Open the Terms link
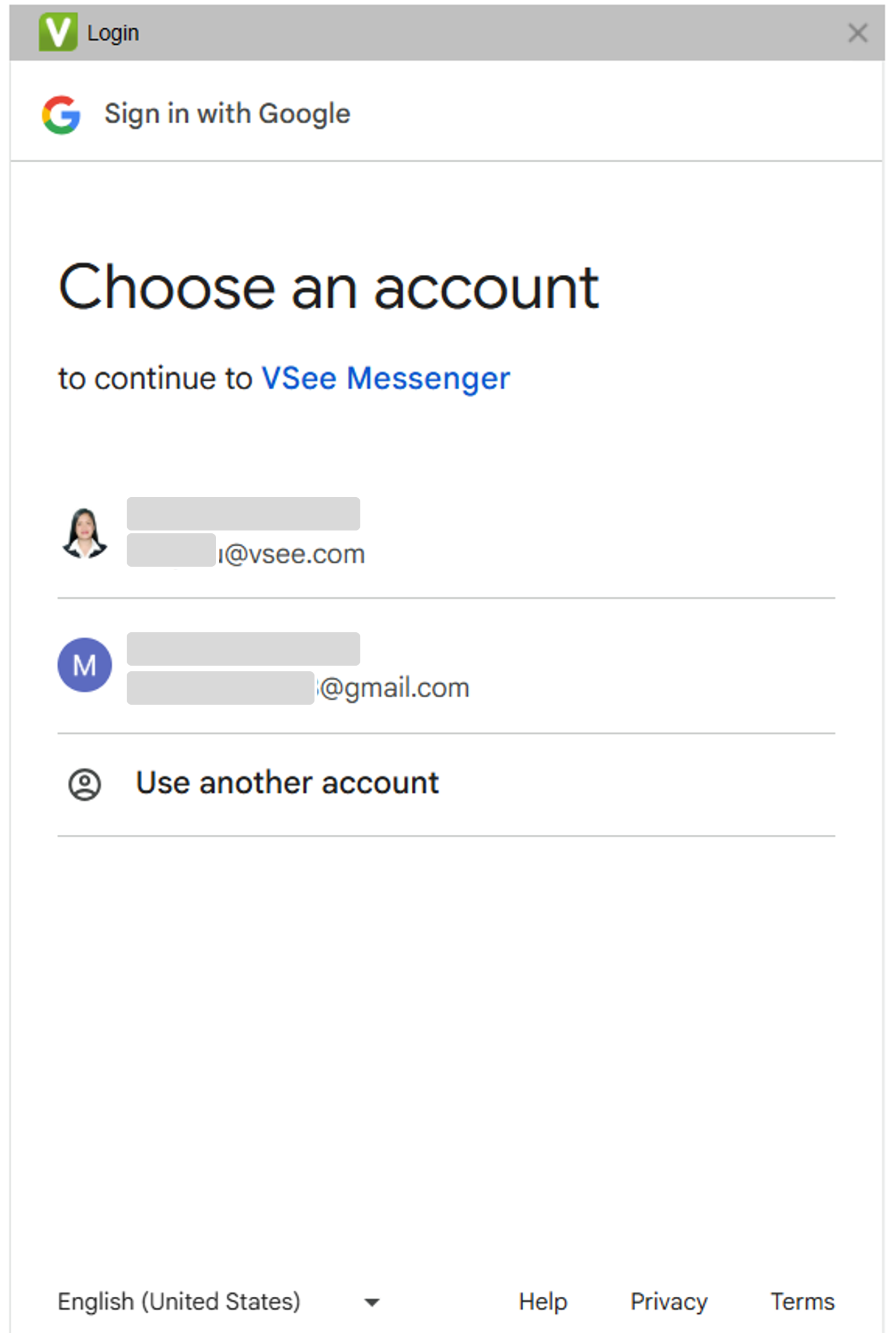 [802, 1301]
